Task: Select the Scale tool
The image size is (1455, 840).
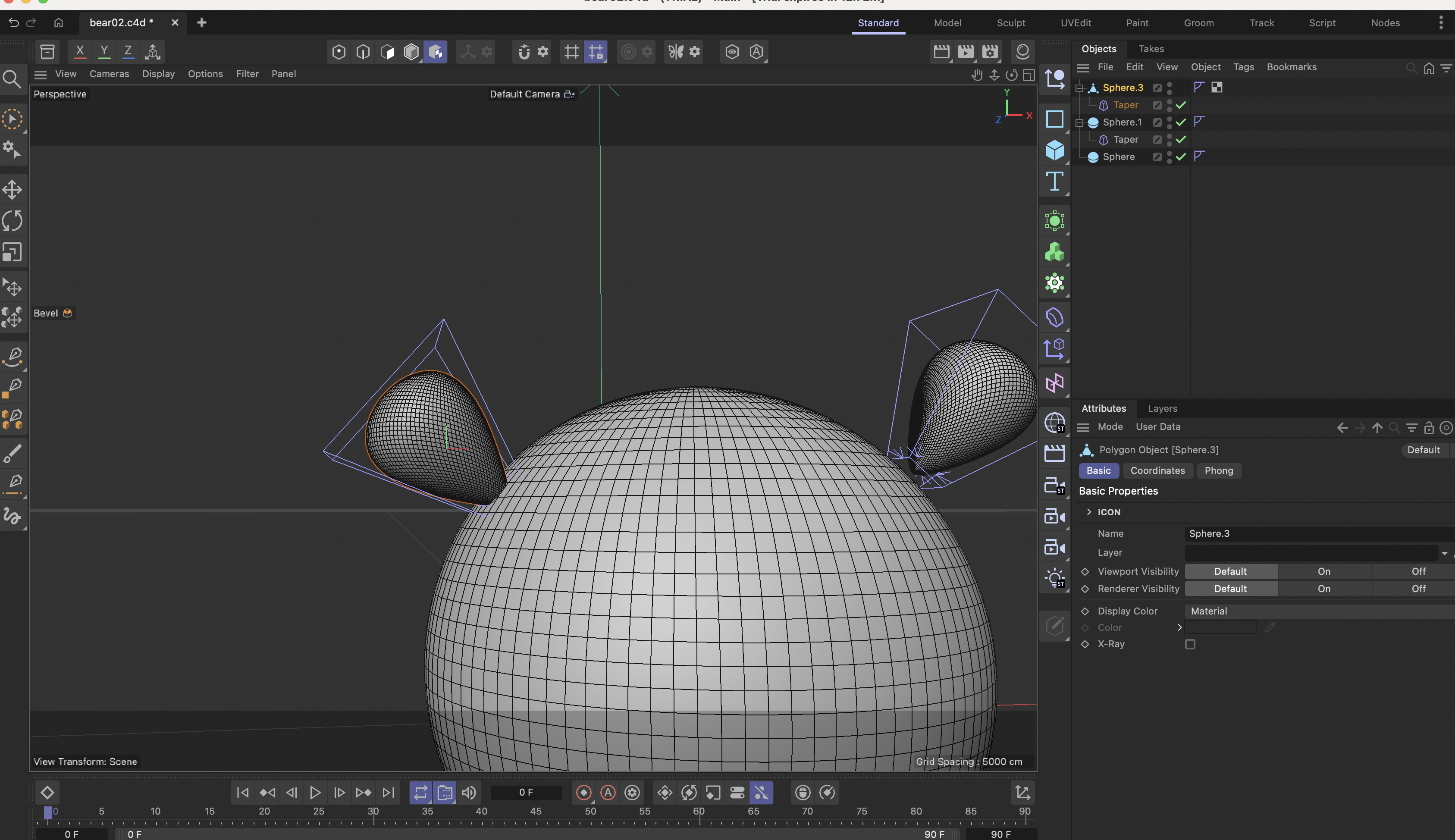Action: (12, 253)
